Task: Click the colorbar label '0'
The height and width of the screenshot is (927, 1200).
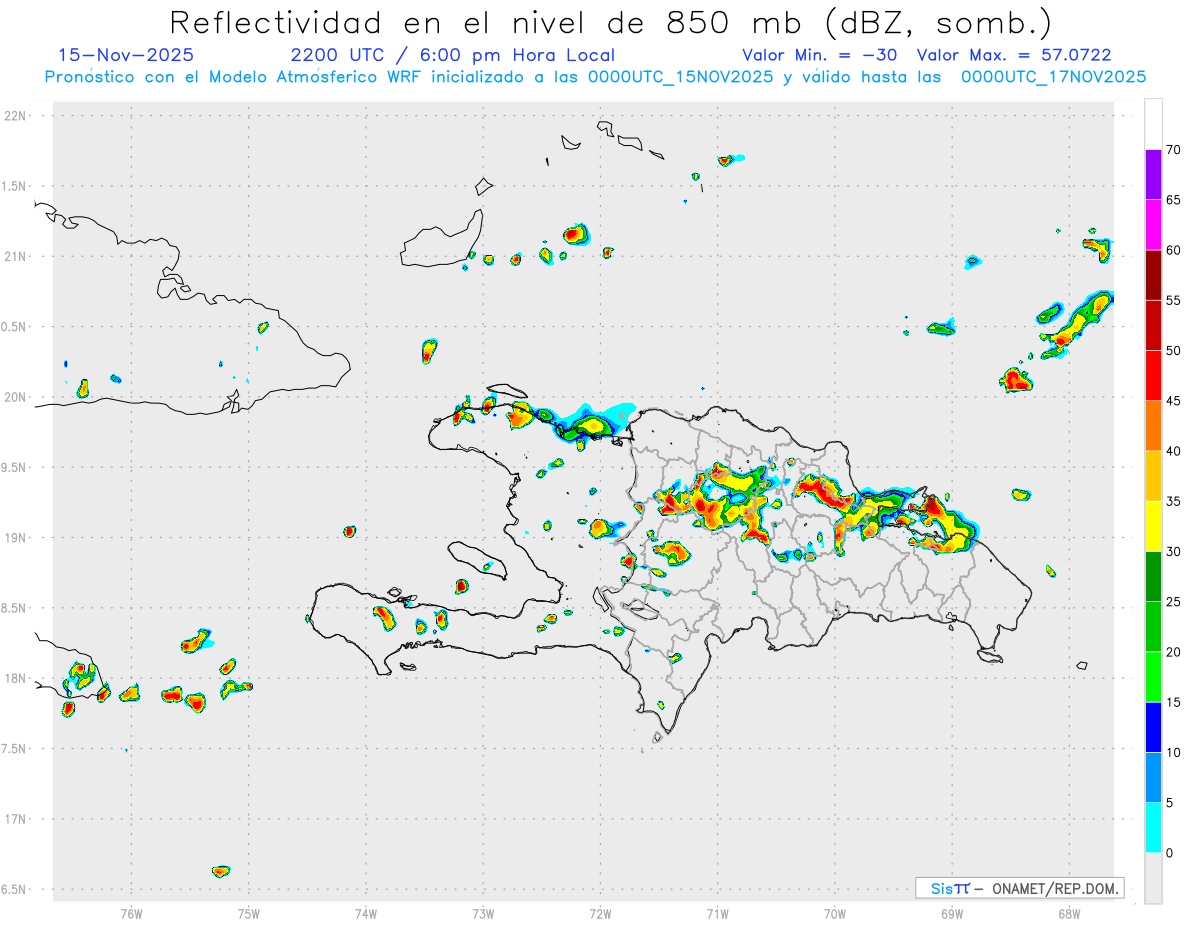Action: pos(1170,853)
